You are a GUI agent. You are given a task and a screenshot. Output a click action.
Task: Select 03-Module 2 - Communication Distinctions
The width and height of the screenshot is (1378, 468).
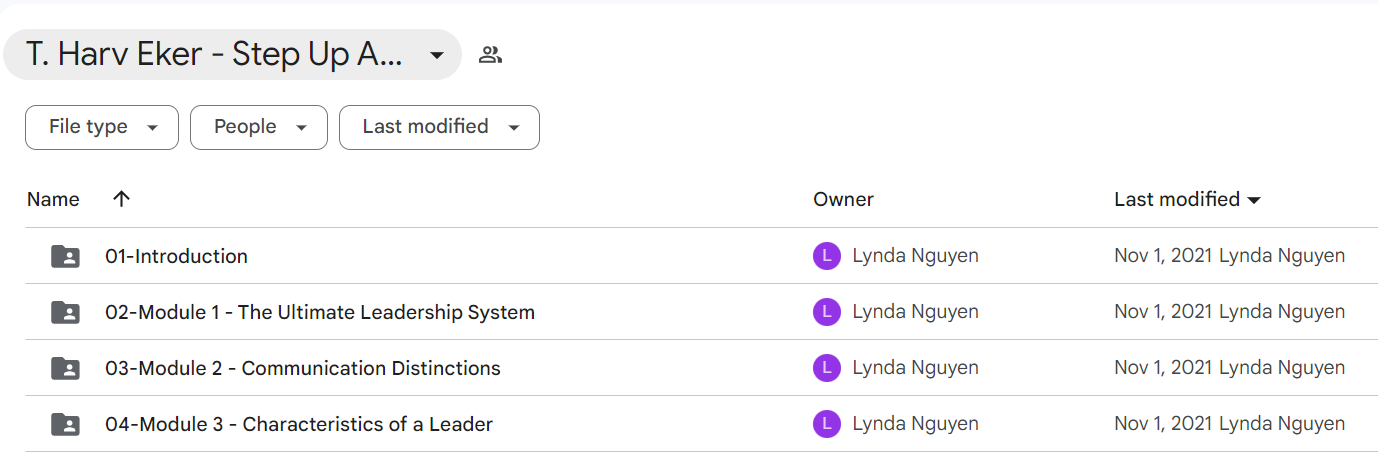point(303,368)
